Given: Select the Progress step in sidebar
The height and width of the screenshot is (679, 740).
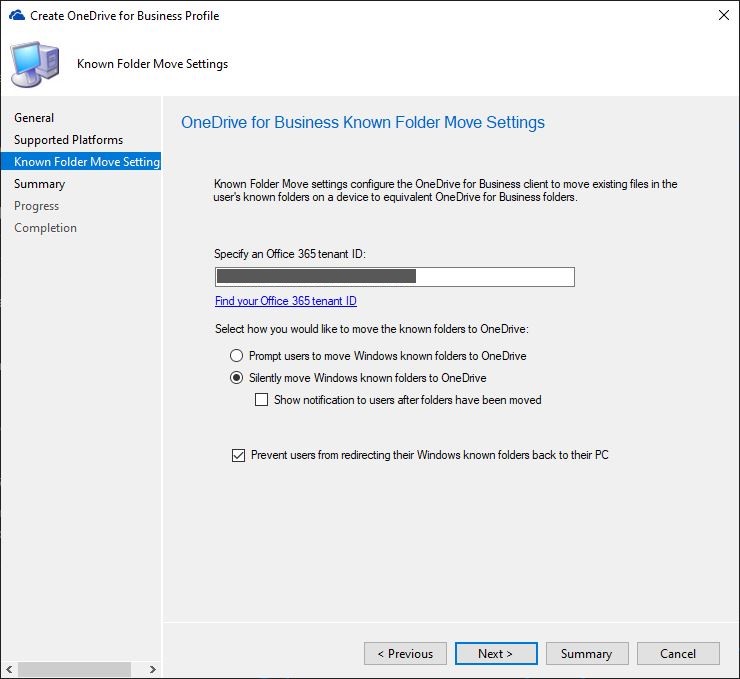Looking at the screenshot, I should click(36, 206).
